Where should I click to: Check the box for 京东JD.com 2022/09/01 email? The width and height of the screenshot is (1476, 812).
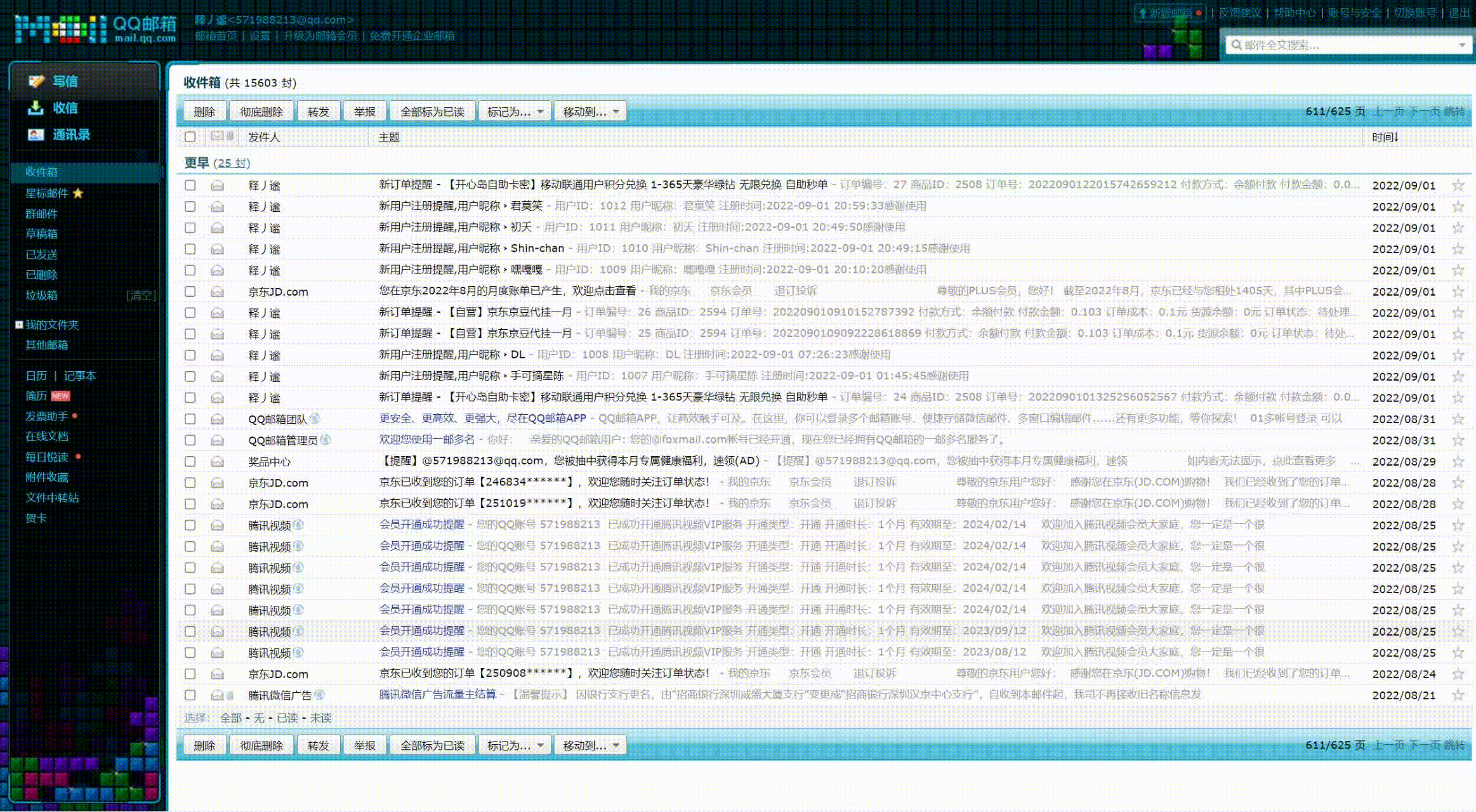tap(190, 292)
